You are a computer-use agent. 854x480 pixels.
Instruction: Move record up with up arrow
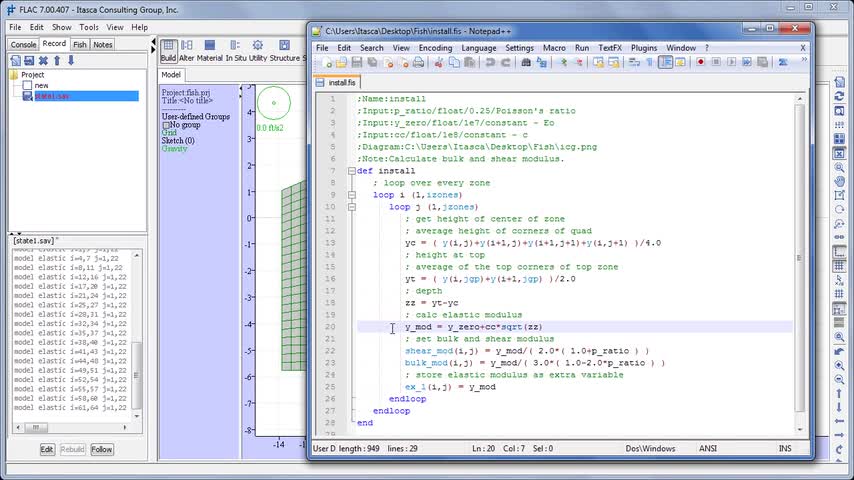(x=57, y=61)
